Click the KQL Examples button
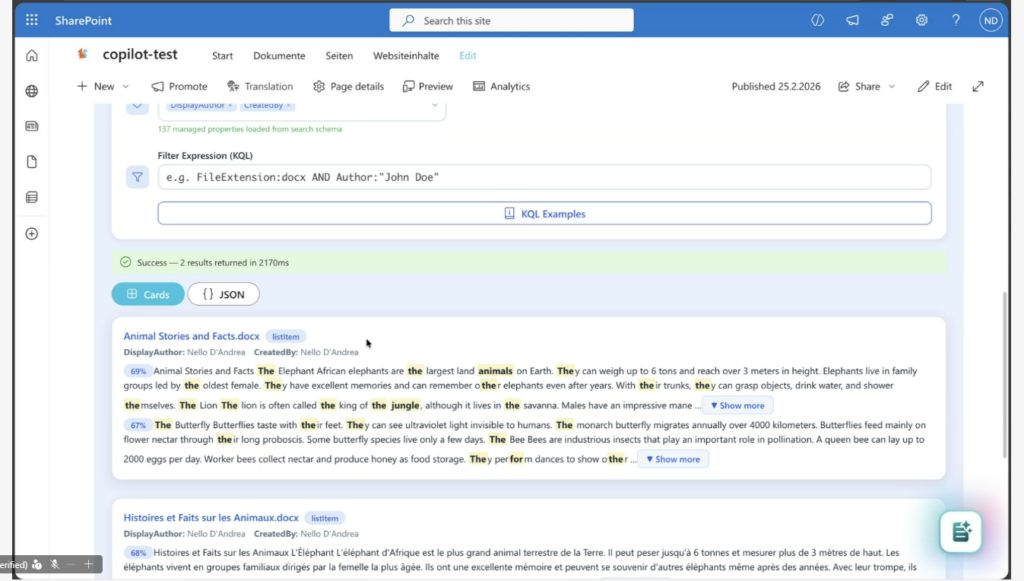Image resolution: width=1024 pixels, height=581 pixels. 544,213
